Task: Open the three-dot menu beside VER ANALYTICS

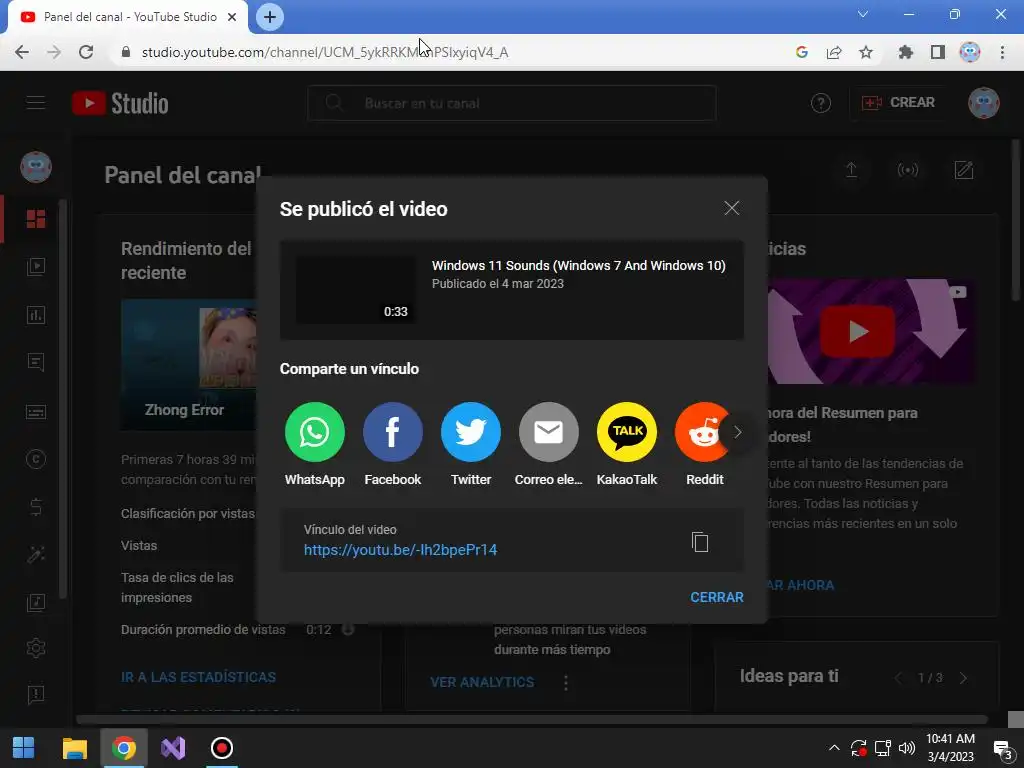Action: tap(566, 683)
